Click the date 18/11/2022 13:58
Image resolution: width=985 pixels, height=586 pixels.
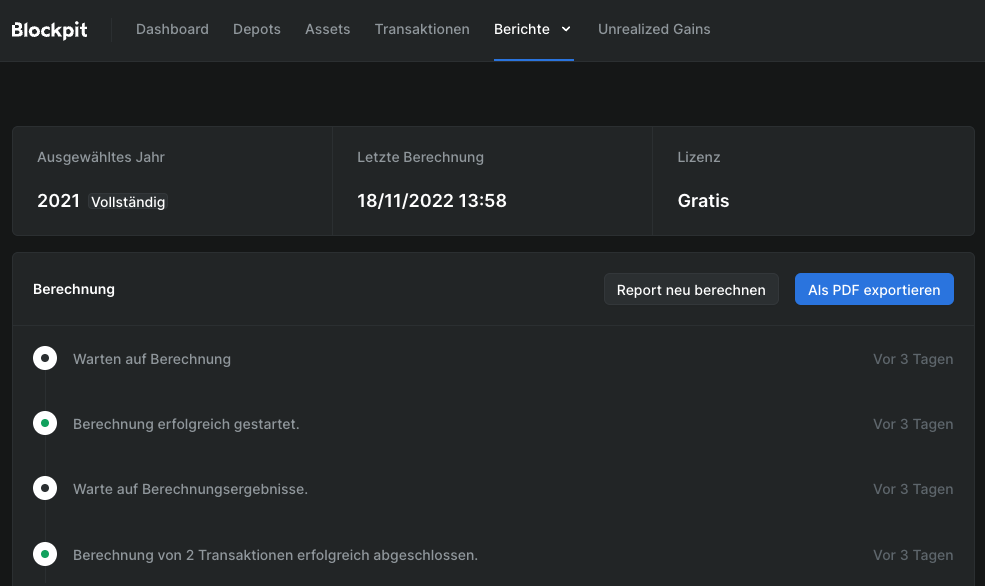coord(432,201)
